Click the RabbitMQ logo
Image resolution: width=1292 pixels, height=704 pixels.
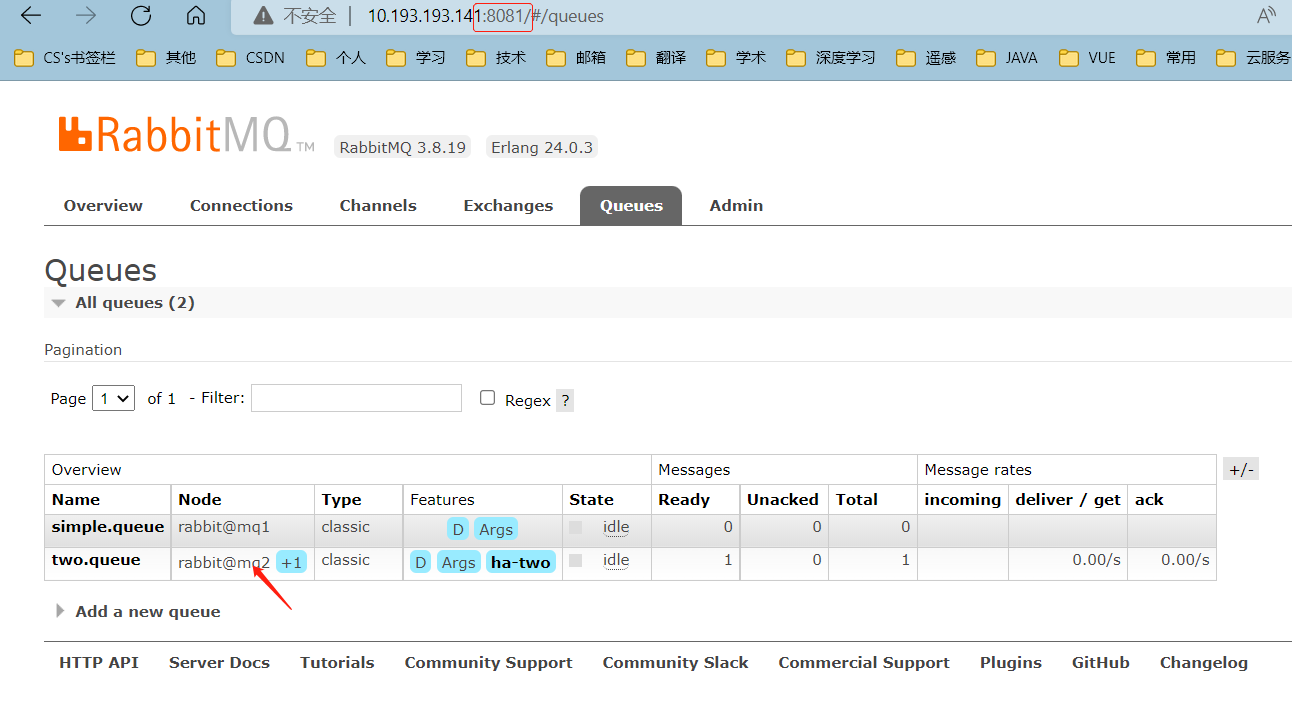[x=186, y=134]
